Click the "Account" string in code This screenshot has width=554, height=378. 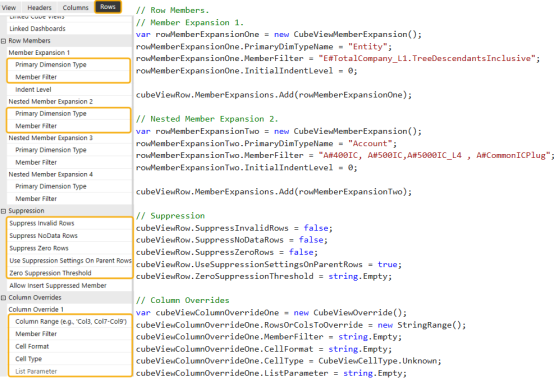tap(370, 143)
